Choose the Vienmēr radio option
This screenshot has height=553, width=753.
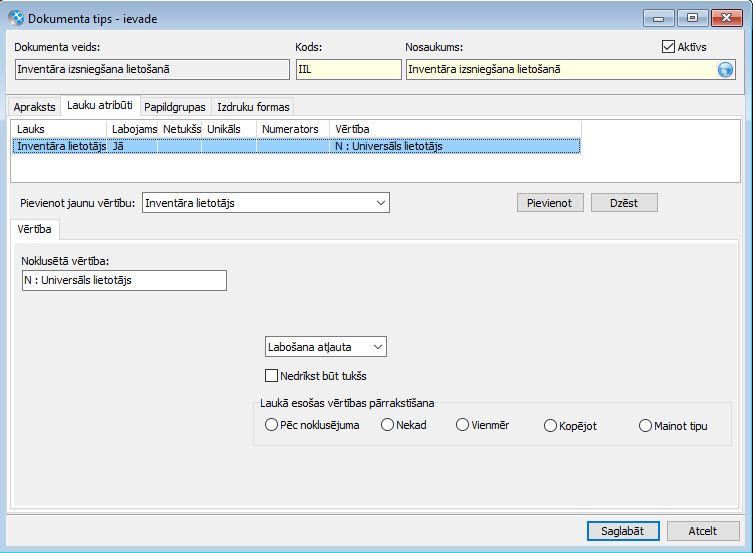pos(462,425)
